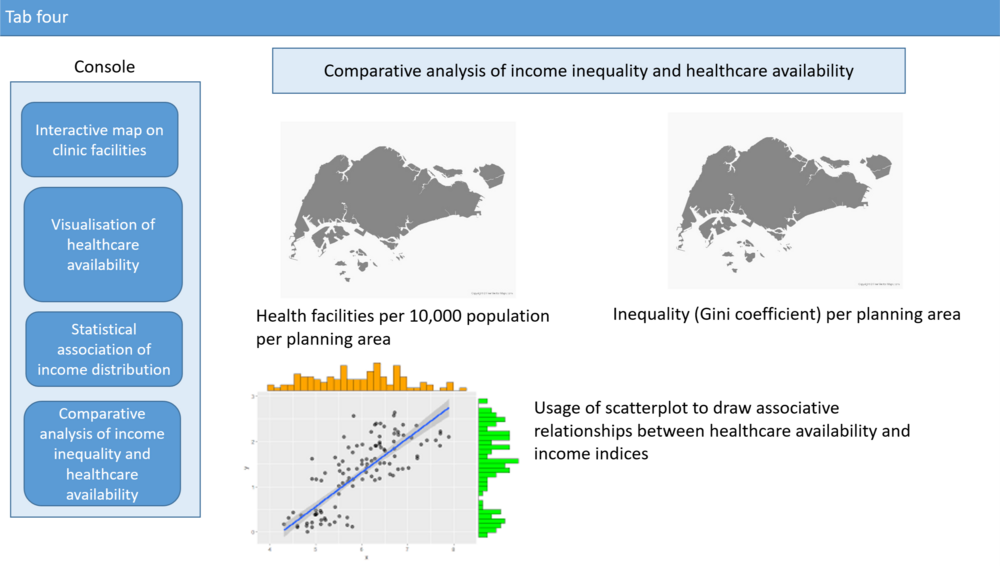
Task: Click the Tab four header label
Action: point(37,17)
